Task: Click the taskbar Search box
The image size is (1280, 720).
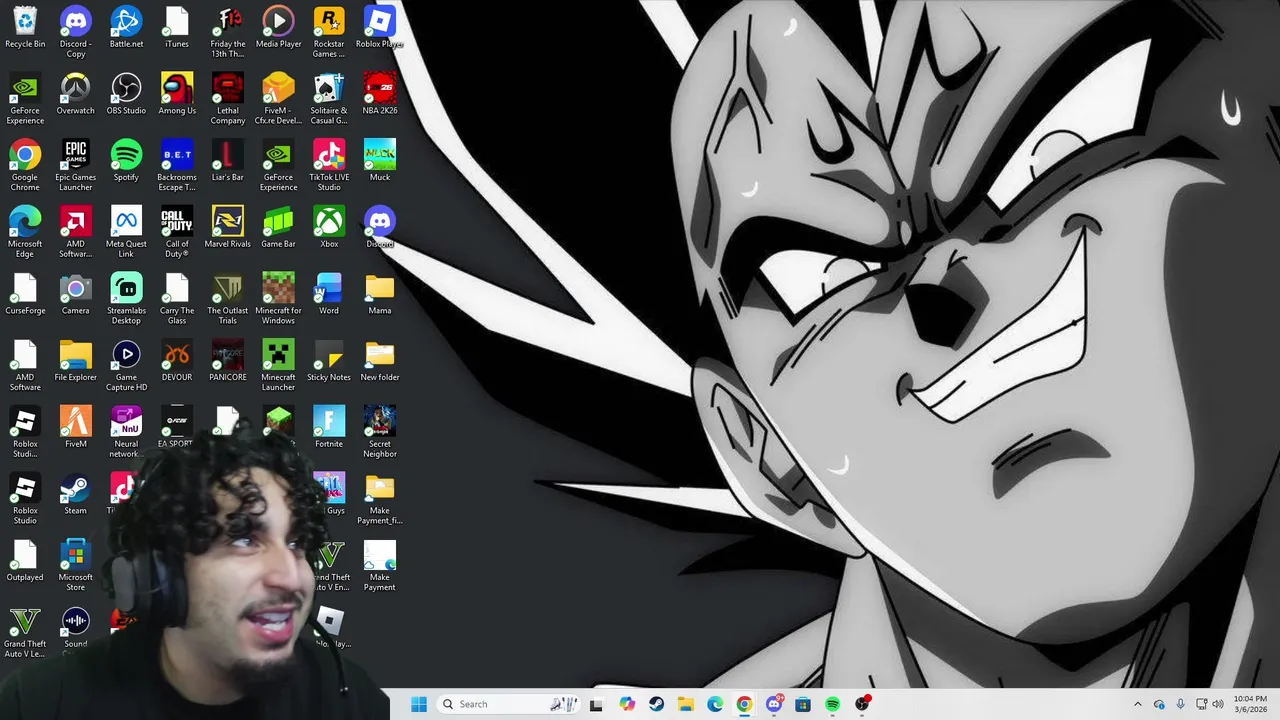Action: point(509,704)
